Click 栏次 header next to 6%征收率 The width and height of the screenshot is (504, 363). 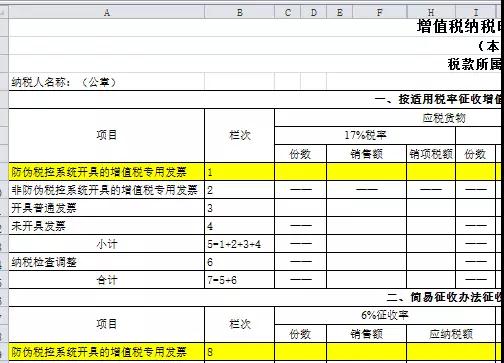239,324
